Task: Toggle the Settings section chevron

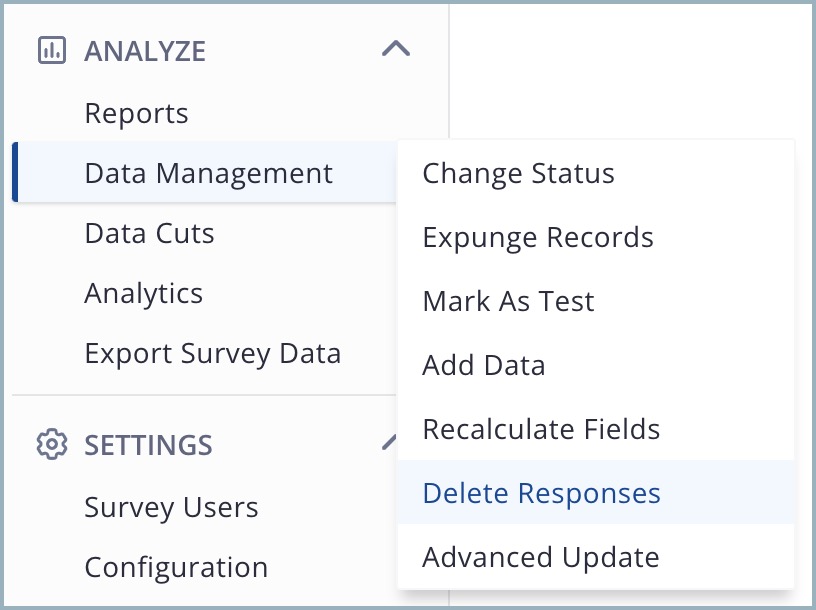Action: coord(389,443)
